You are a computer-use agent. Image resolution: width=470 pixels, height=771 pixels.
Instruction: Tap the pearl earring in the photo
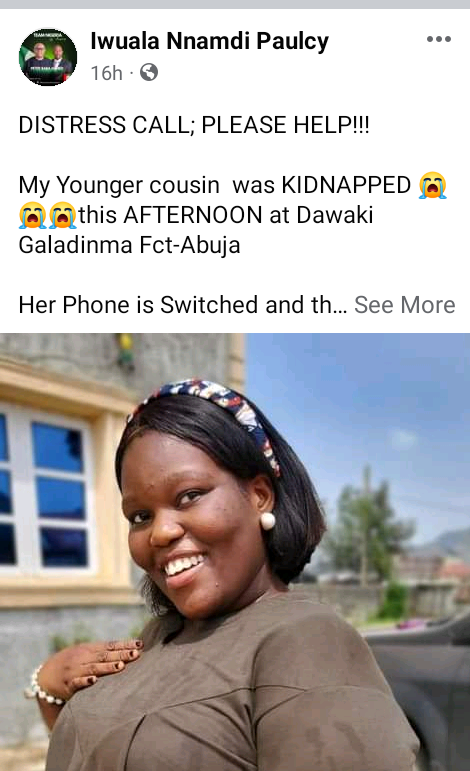pos(267,521)
